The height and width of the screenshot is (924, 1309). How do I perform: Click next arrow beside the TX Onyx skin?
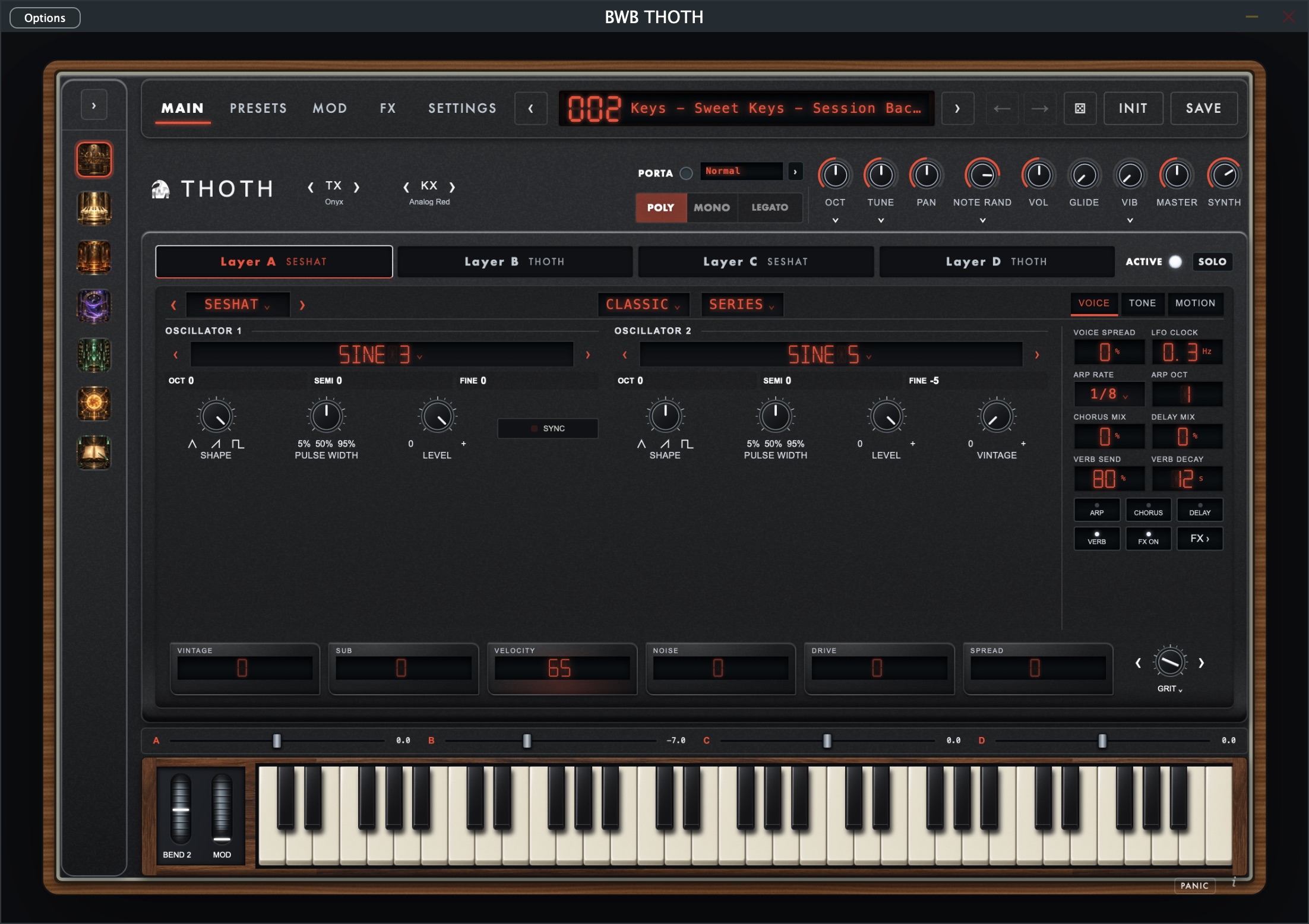[356, 188]
